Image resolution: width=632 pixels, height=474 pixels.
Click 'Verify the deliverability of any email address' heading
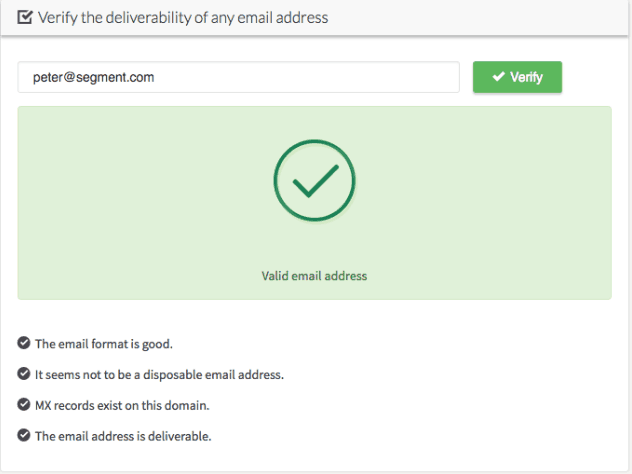click(183, 18)
